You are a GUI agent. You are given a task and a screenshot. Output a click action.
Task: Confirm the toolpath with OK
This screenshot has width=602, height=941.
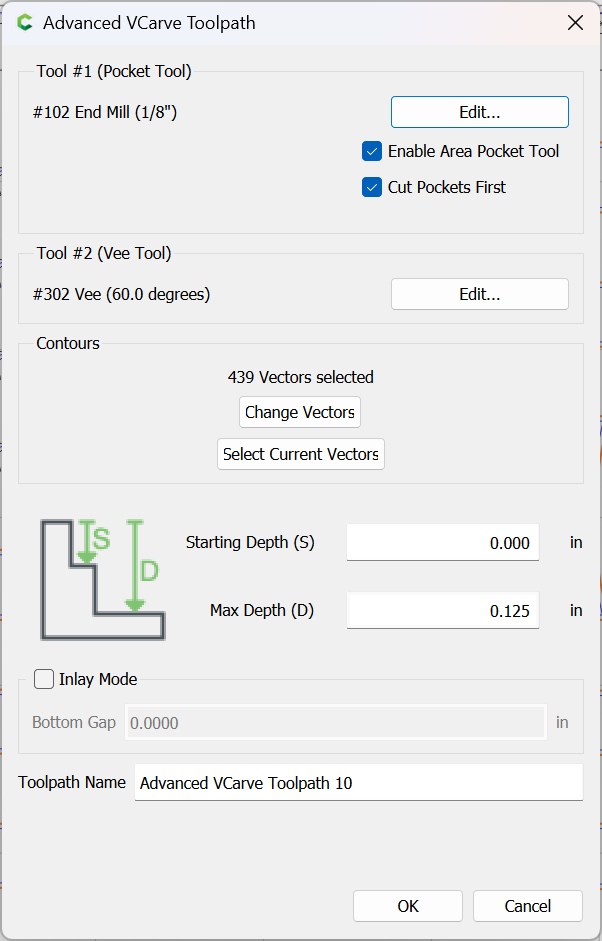[x=407, y=906]
